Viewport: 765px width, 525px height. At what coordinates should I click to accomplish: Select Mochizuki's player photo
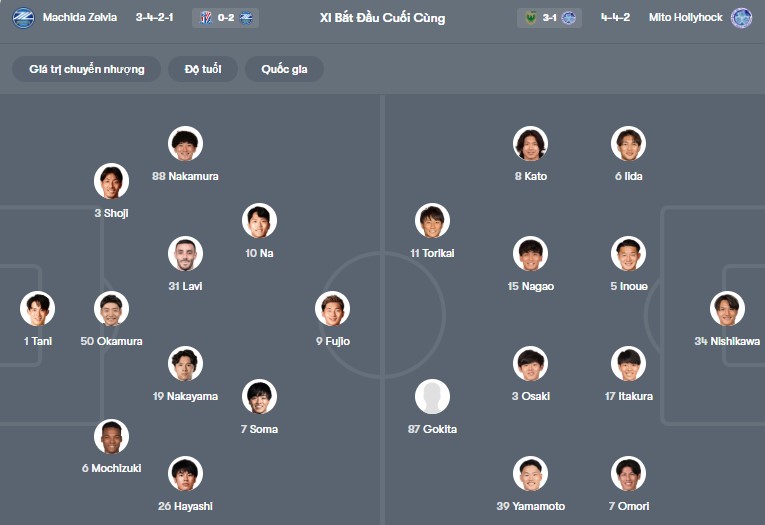point(111,437)
